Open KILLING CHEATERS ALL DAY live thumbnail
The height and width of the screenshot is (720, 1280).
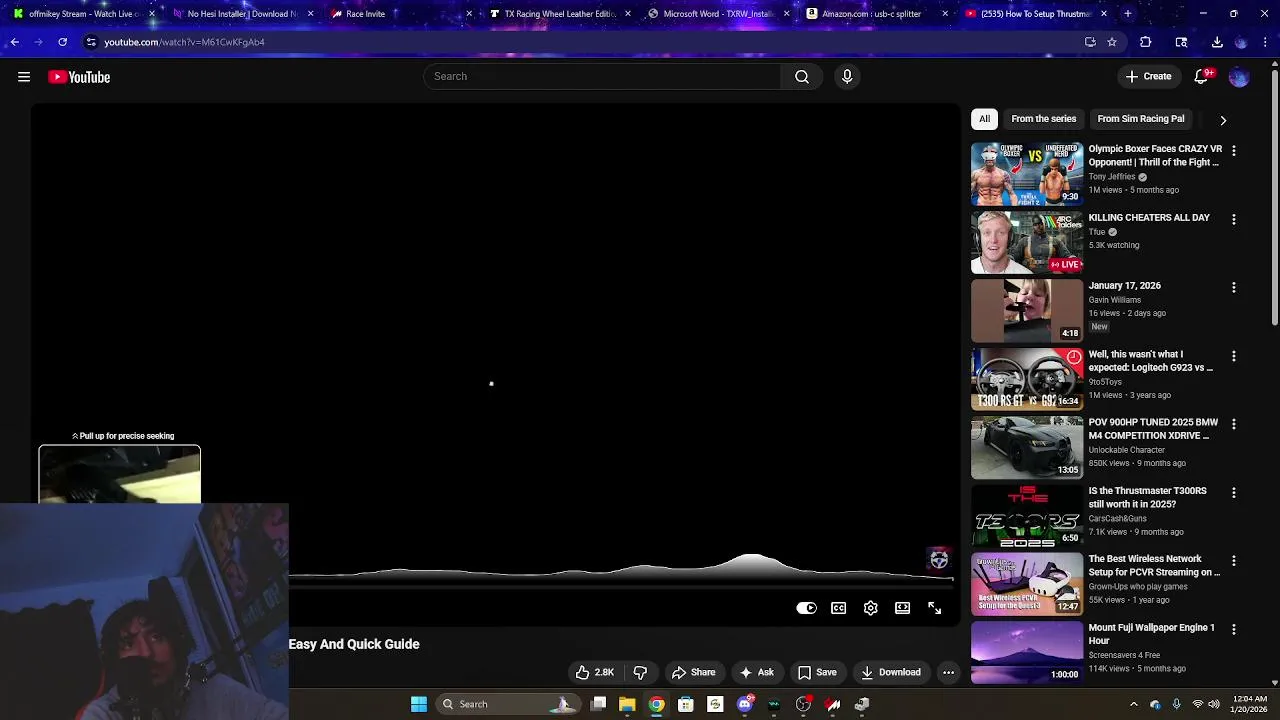tap(1027, 242)
